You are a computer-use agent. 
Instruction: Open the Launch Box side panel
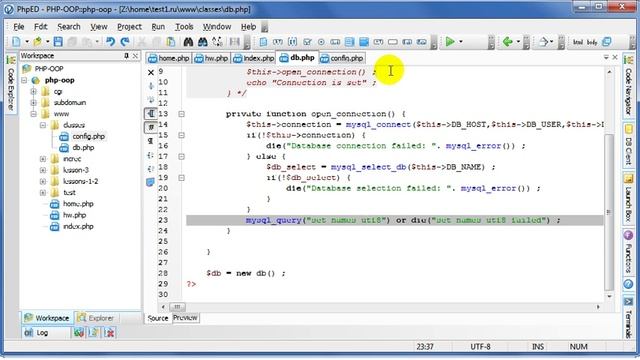pyautogui.click(x=628, y=198)
